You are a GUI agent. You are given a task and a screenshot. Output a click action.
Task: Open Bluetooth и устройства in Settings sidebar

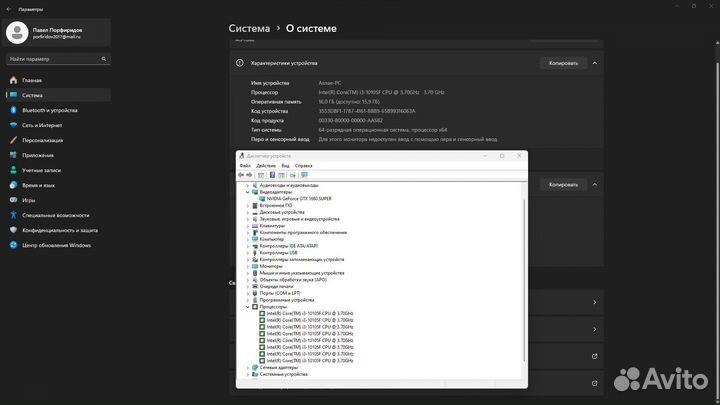pos(49,110)
